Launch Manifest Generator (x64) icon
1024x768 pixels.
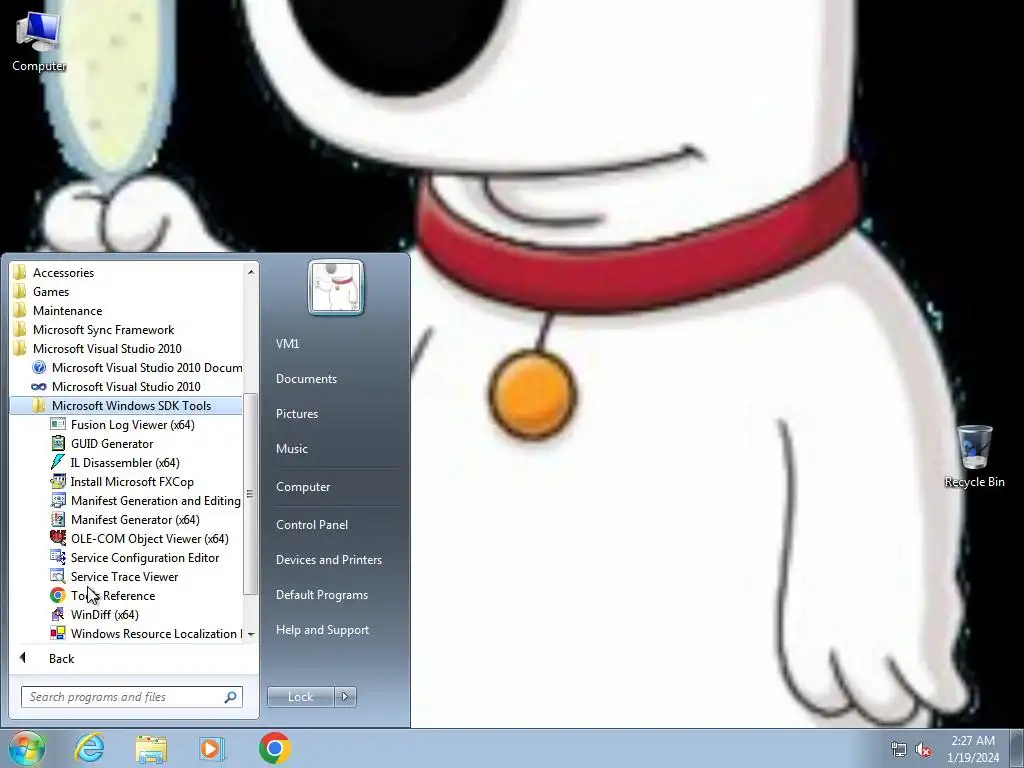coord(57,520)
